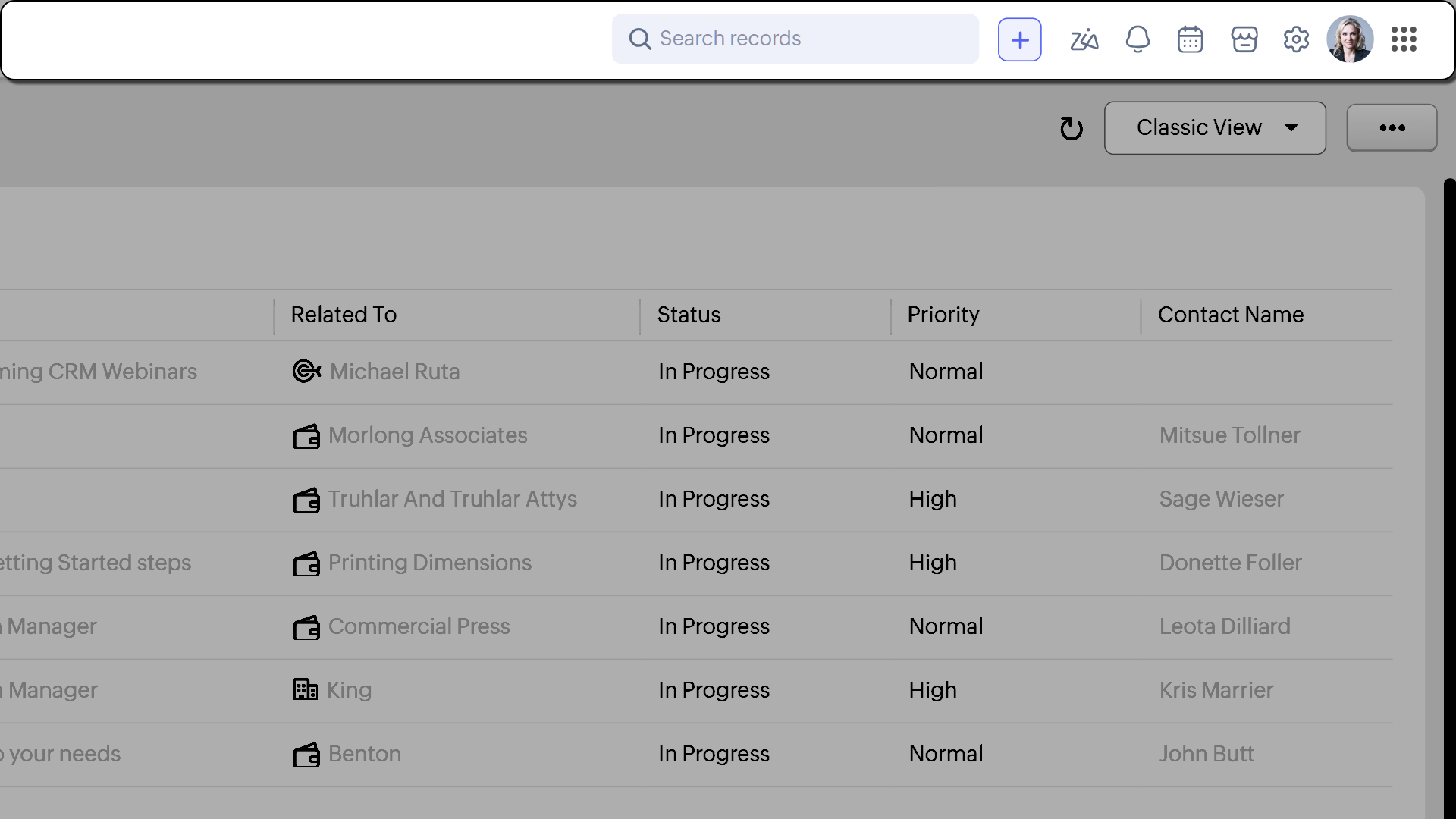Open the calendar icon in header
The image size is (1456, 819).
[x=1190, y=39]
